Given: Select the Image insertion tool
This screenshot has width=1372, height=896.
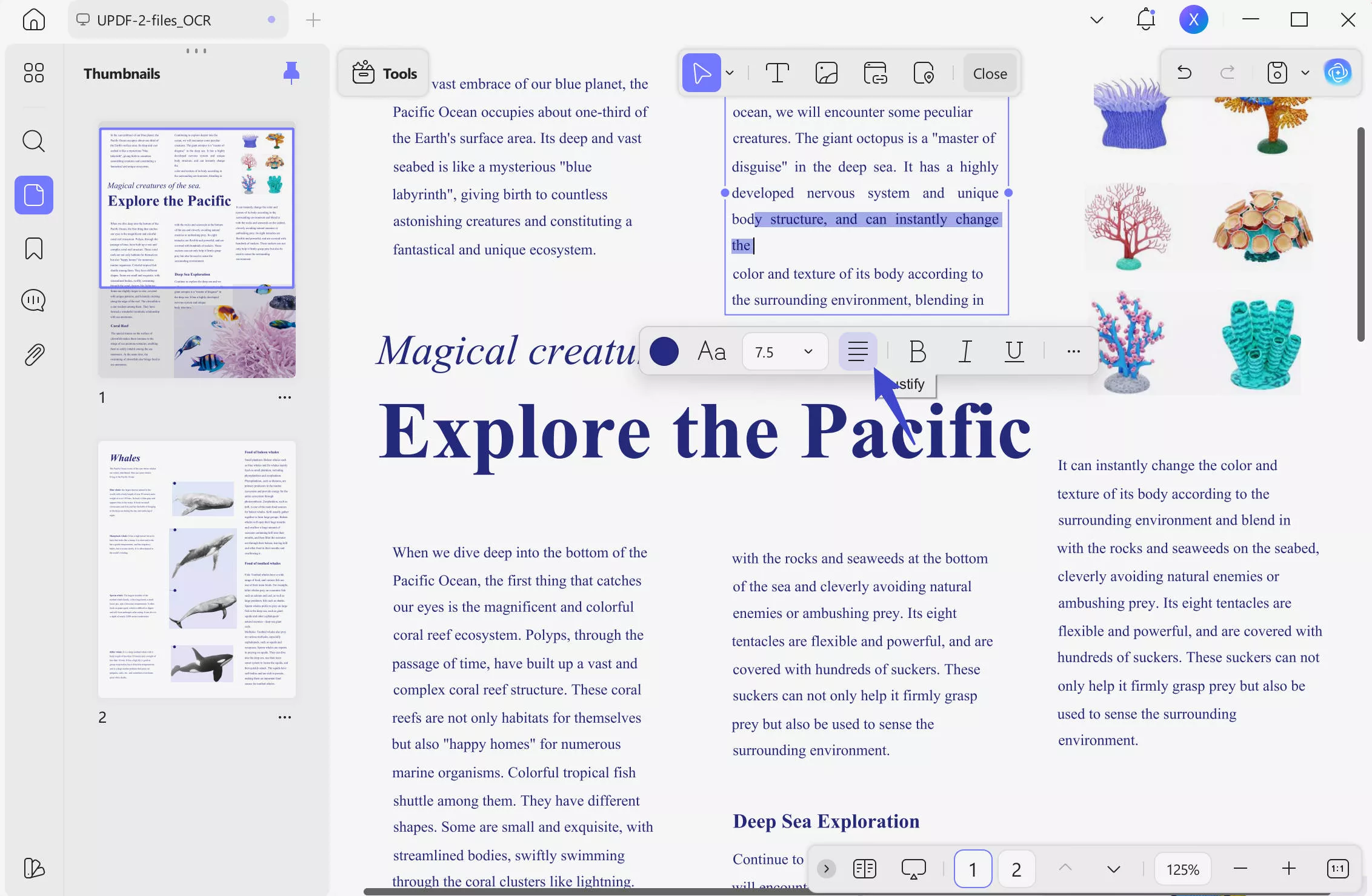Looking at the screenshot, I should (826, 73).
